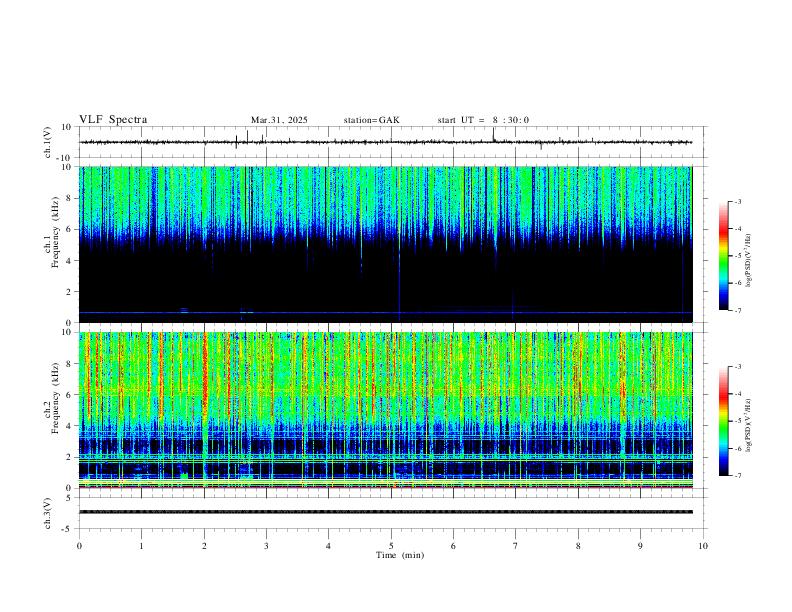This screenshot has width=792, height=612.
Task: Click the "2" kHz tick on ch.1 frequency axis
Action: 69,291
